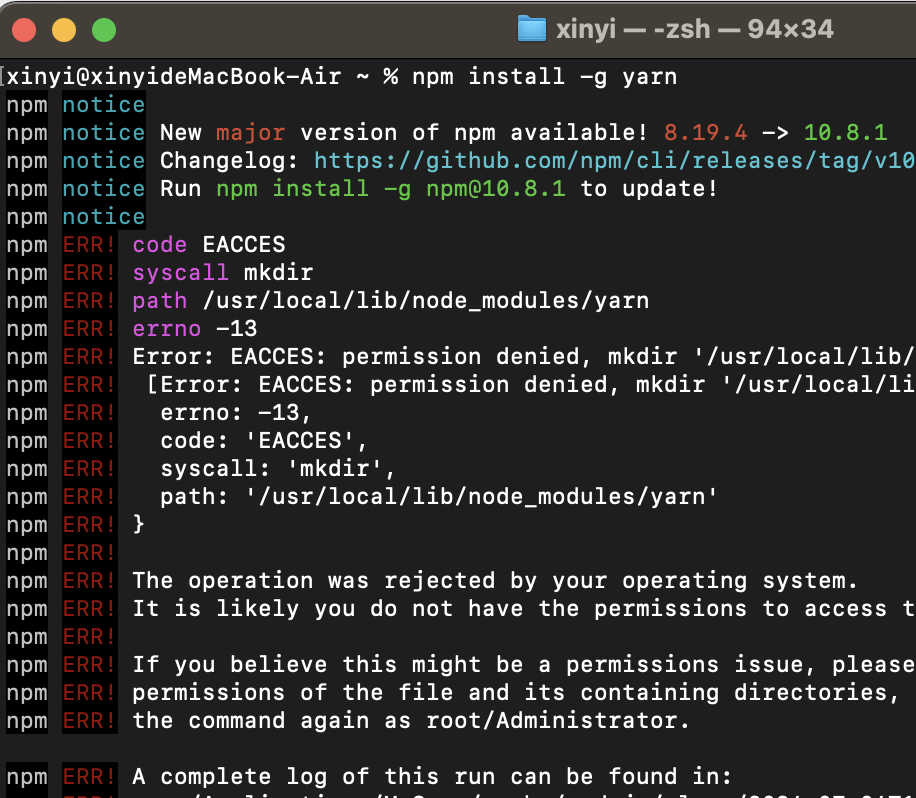Click the closing brace '}' line

tap(138, 524)
